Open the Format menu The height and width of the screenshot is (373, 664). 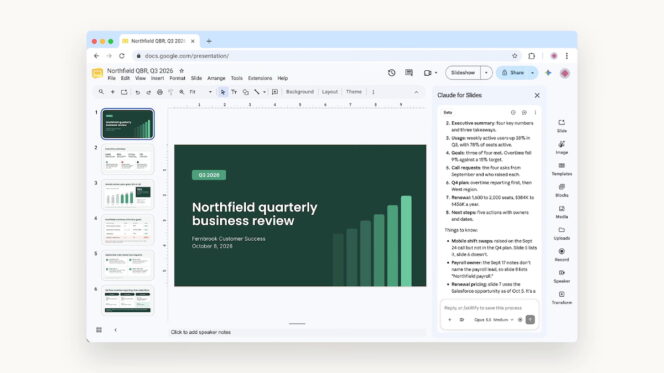177,78
